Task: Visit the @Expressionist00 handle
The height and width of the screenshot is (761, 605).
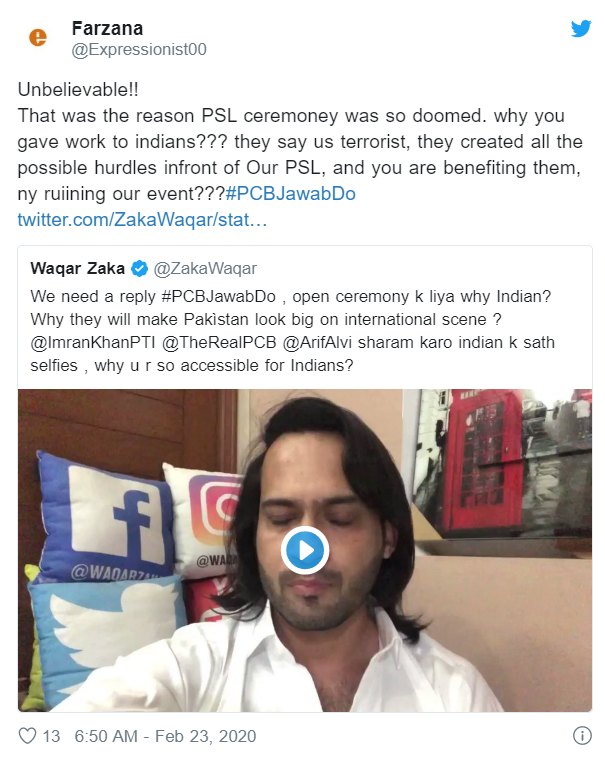Action: pyautogui.click(x=139, y=50)
